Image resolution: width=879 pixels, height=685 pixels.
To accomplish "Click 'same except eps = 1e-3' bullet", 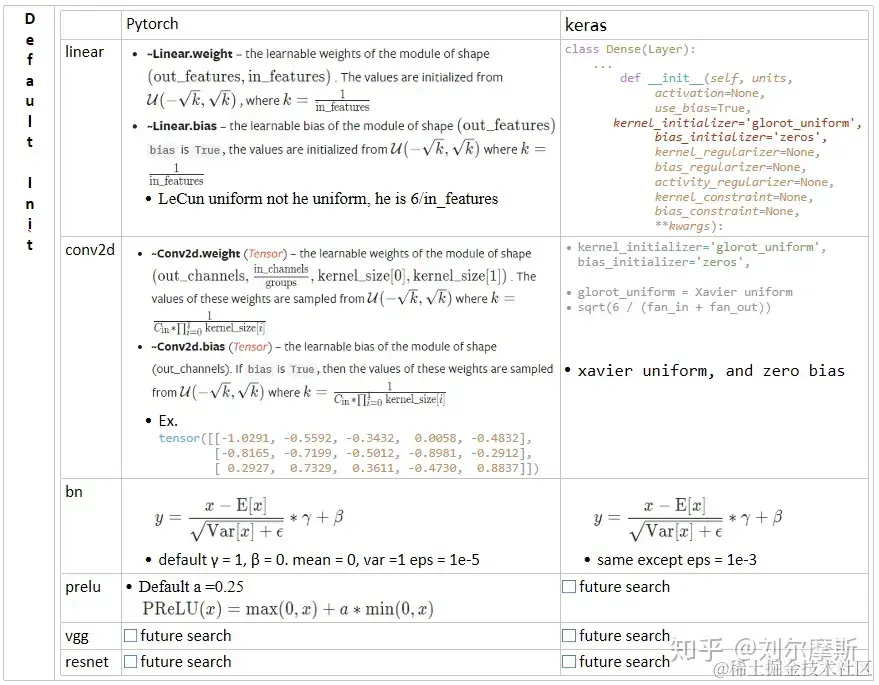I will (677, 559).
